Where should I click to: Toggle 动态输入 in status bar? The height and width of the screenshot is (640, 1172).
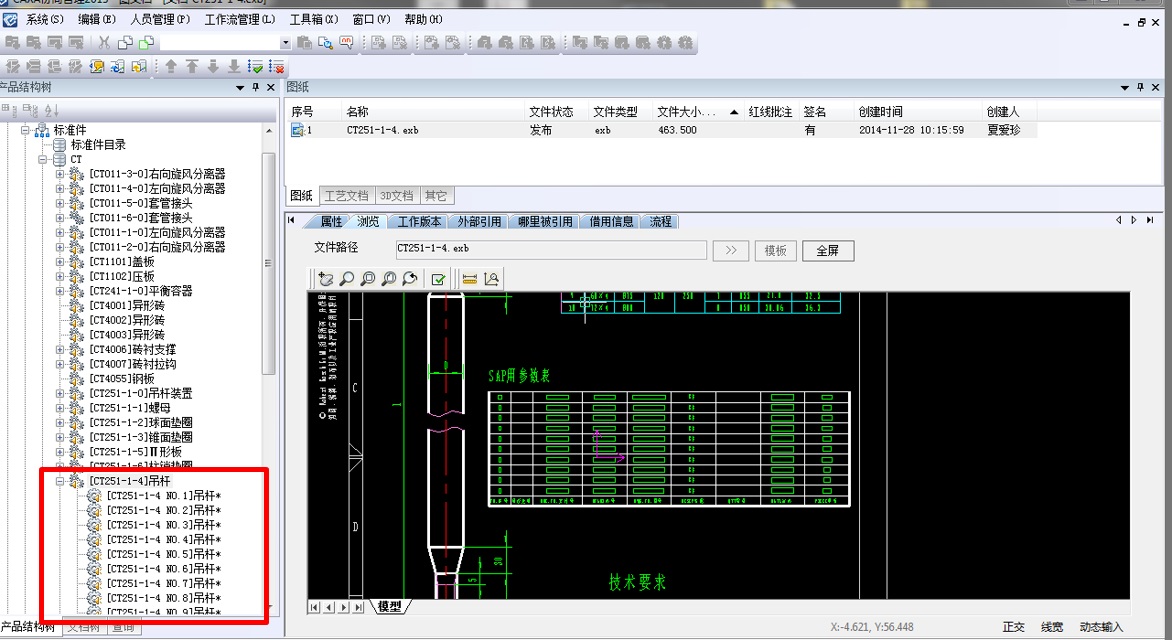point(1101,627)
